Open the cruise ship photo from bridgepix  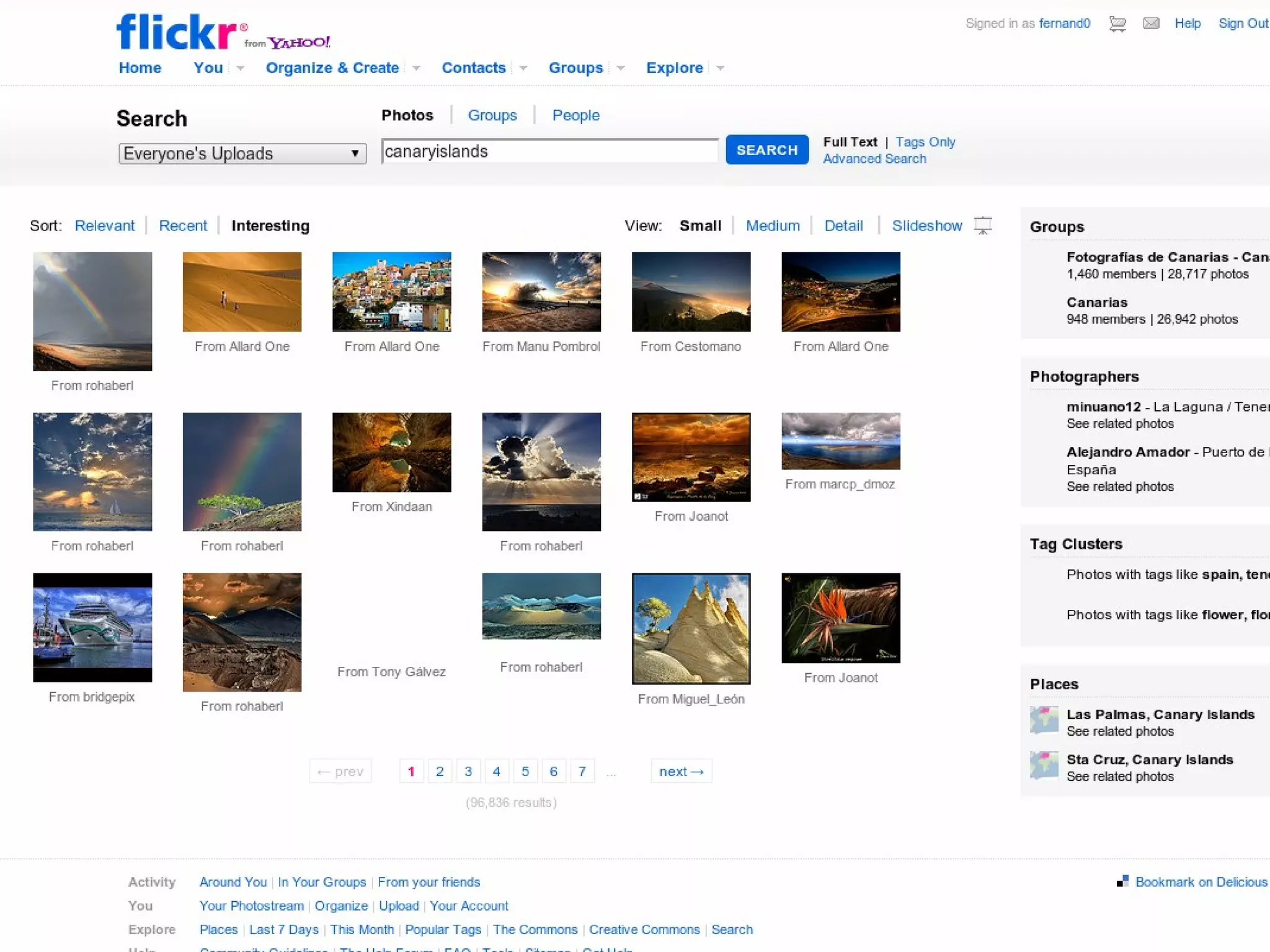92,627
